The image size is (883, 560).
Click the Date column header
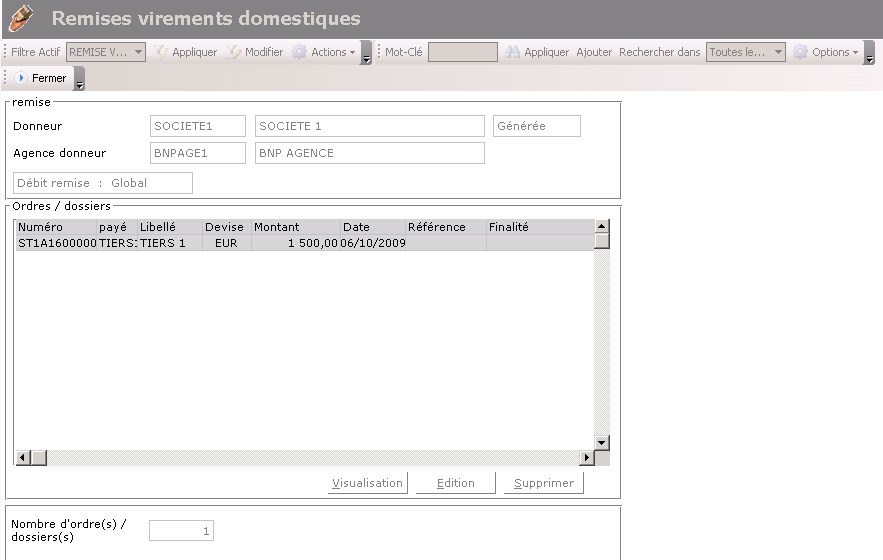coord(372,227)
